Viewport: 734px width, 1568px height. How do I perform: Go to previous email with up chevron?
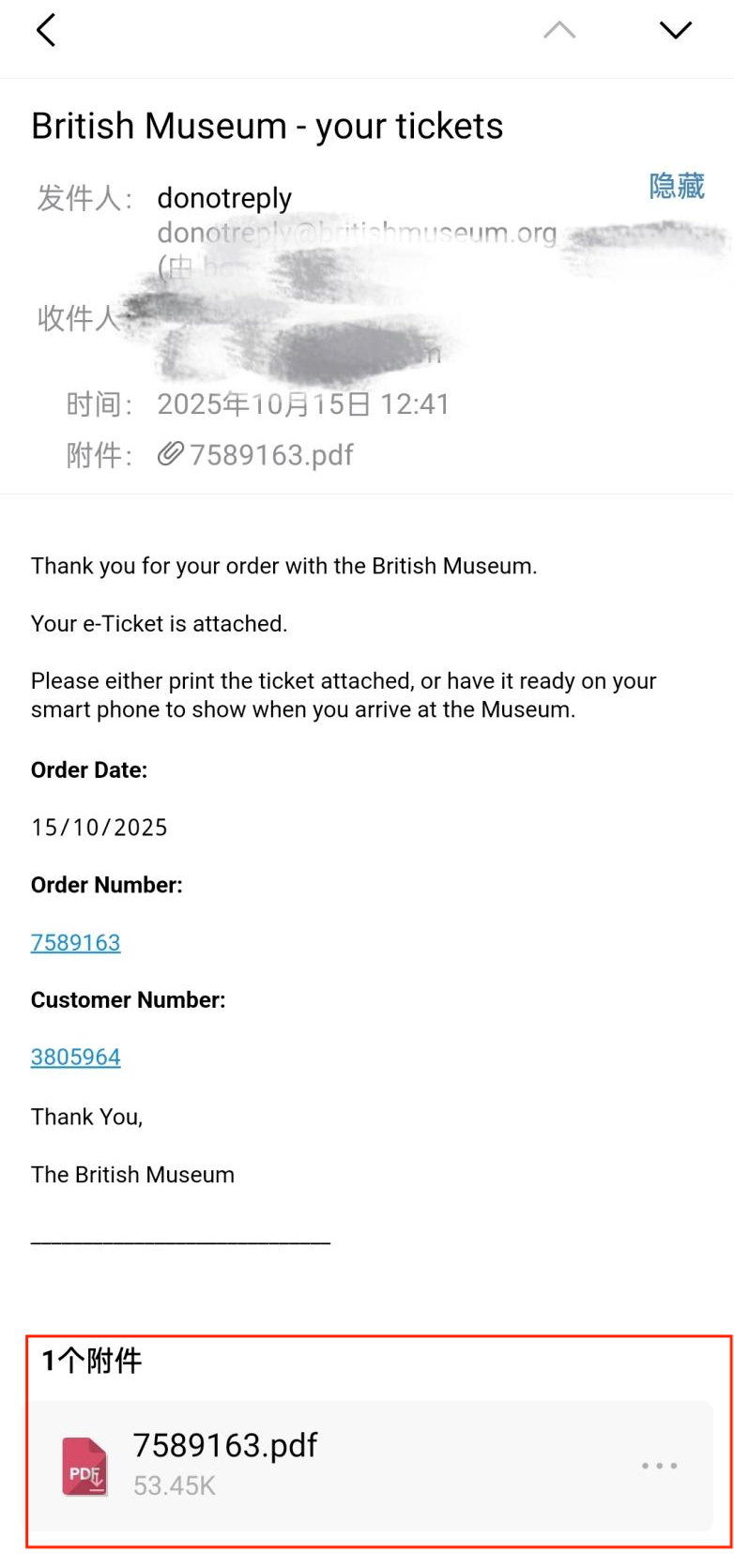click(x=559, y=31)
